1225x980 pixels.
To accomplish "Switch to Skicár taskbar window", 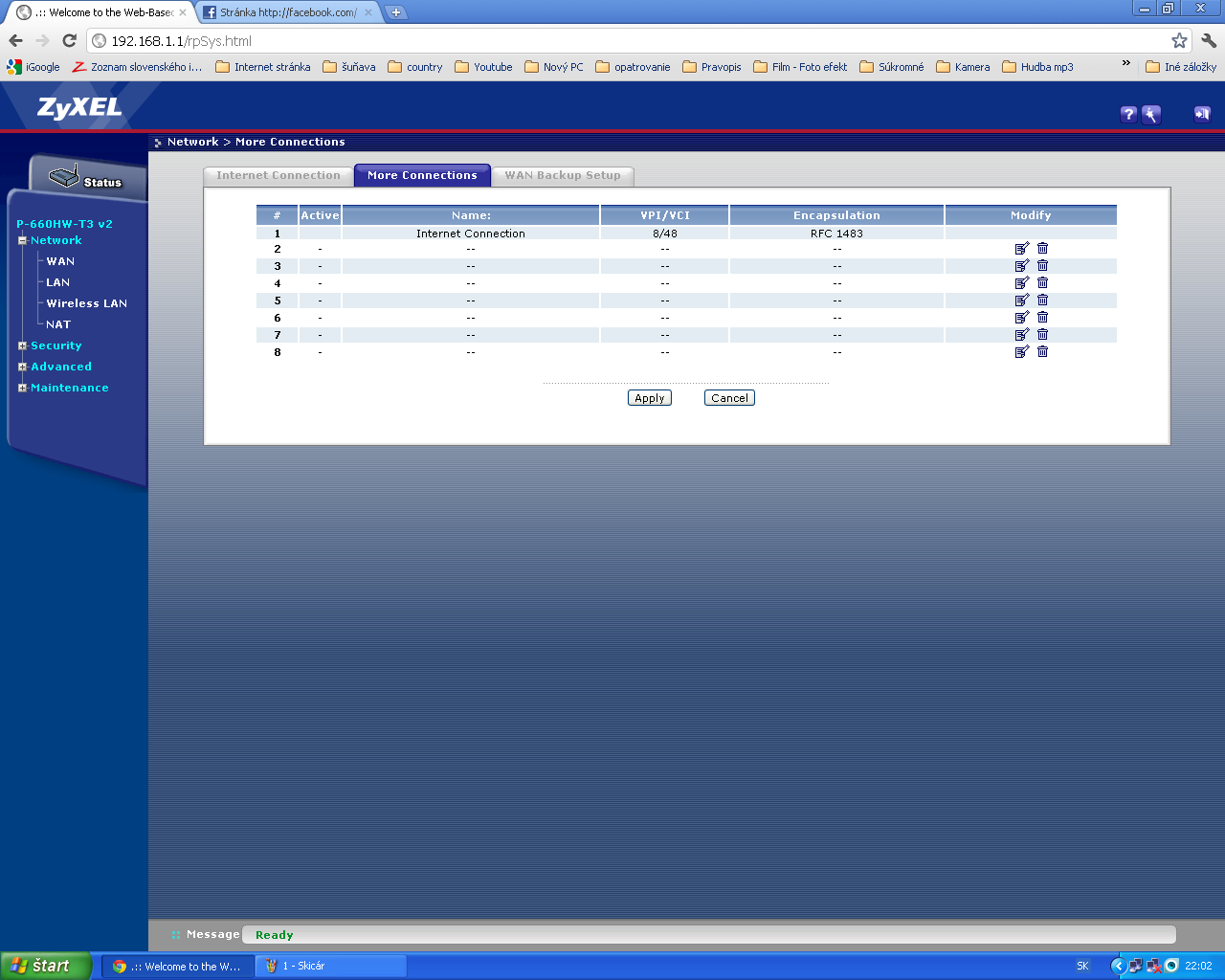I will pyautogui.click(x=331, y=966).
